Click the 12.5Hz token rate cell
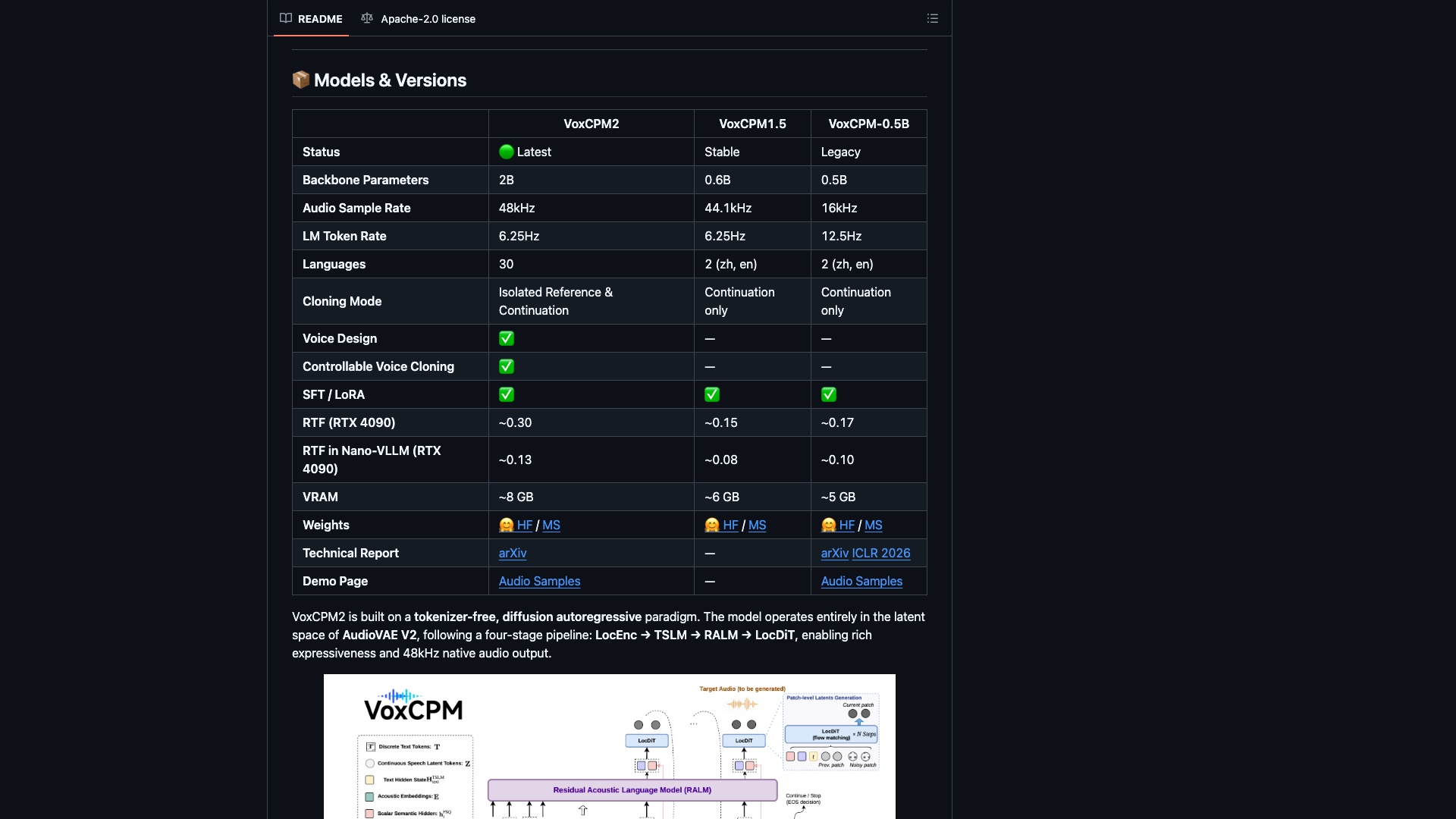 [869, 236]
